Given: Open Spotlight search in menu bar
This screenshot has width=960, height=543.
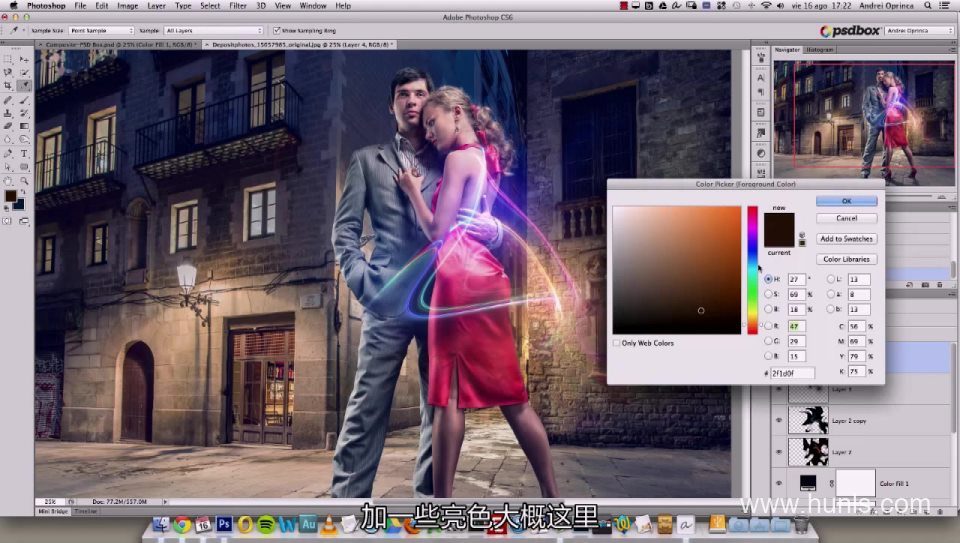Looking at the screenshot, I should coord(928,6).
